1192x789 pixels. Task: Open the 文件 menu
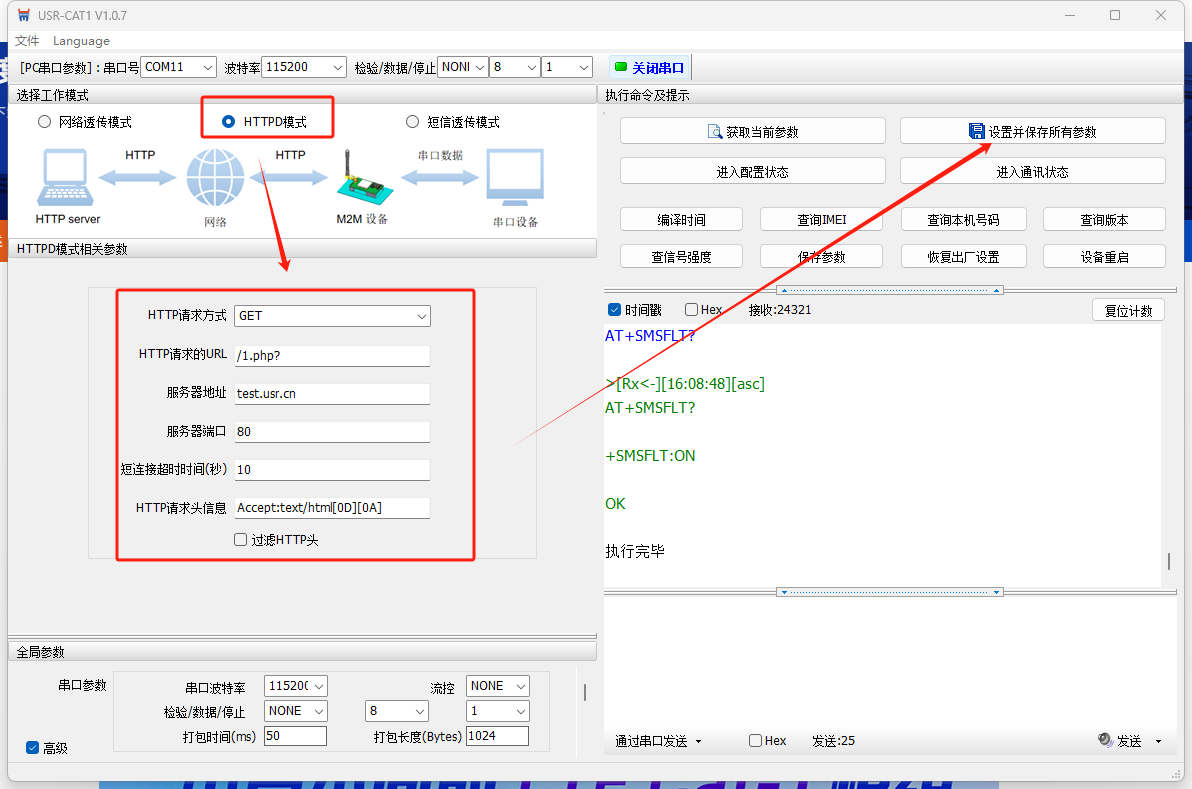[27, 40]
